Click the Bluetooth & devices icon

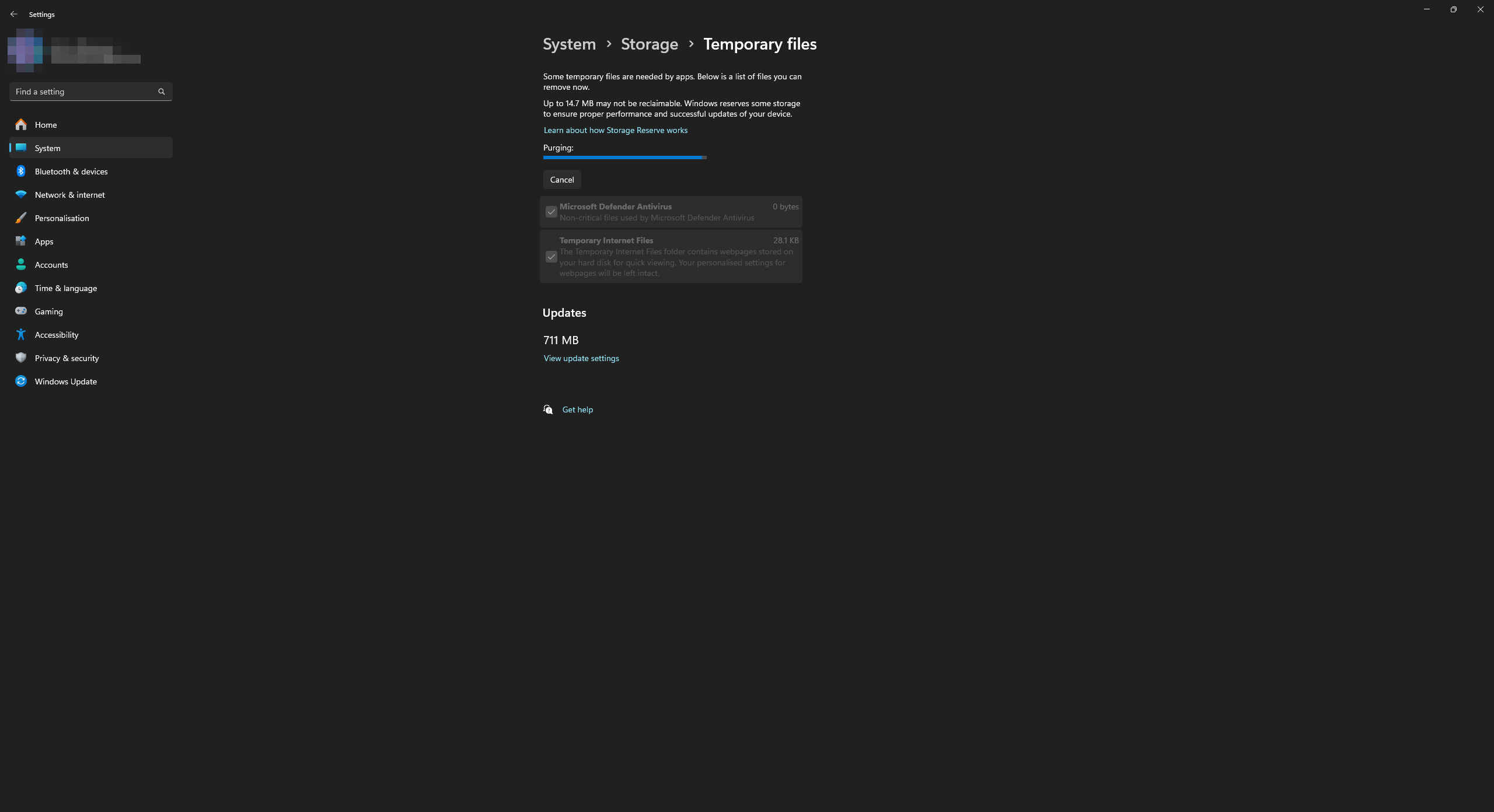(x=21, y=171)
